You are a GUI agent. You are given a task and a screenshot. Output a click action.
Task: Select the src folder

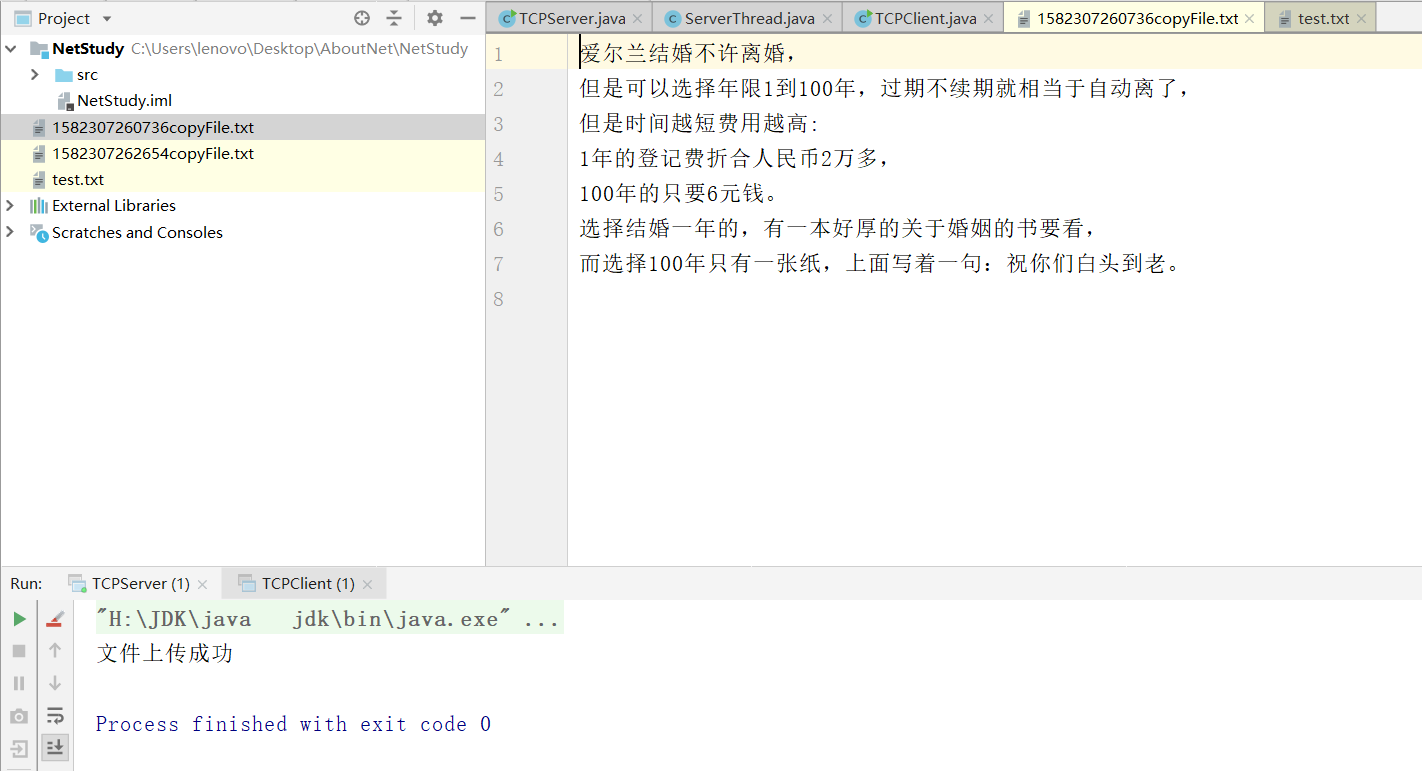[x=87, y=75]
